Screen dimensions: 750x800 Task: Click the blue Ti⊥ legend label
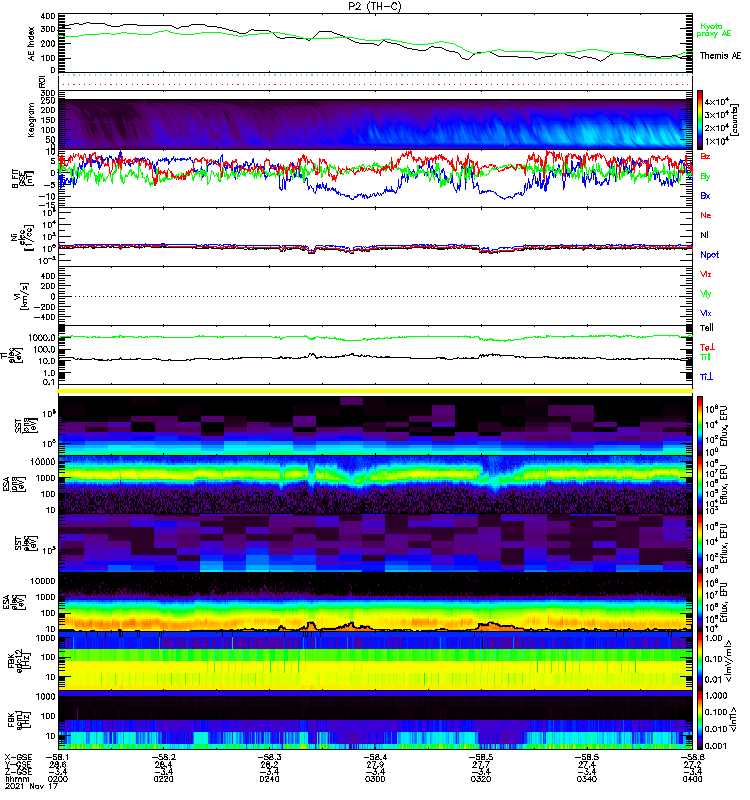pos(706,377)
